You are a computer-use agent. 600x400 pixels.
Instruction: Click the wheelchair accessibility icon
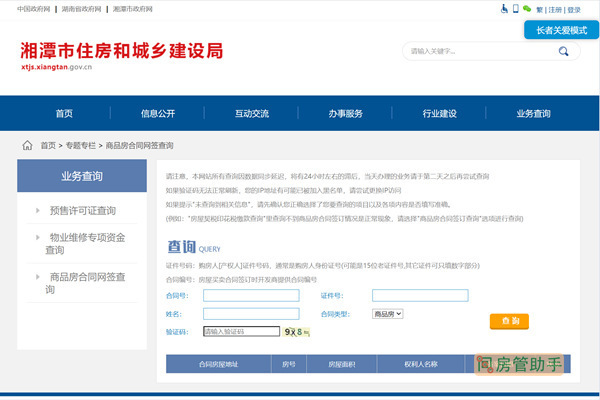[x=504, y=9]
